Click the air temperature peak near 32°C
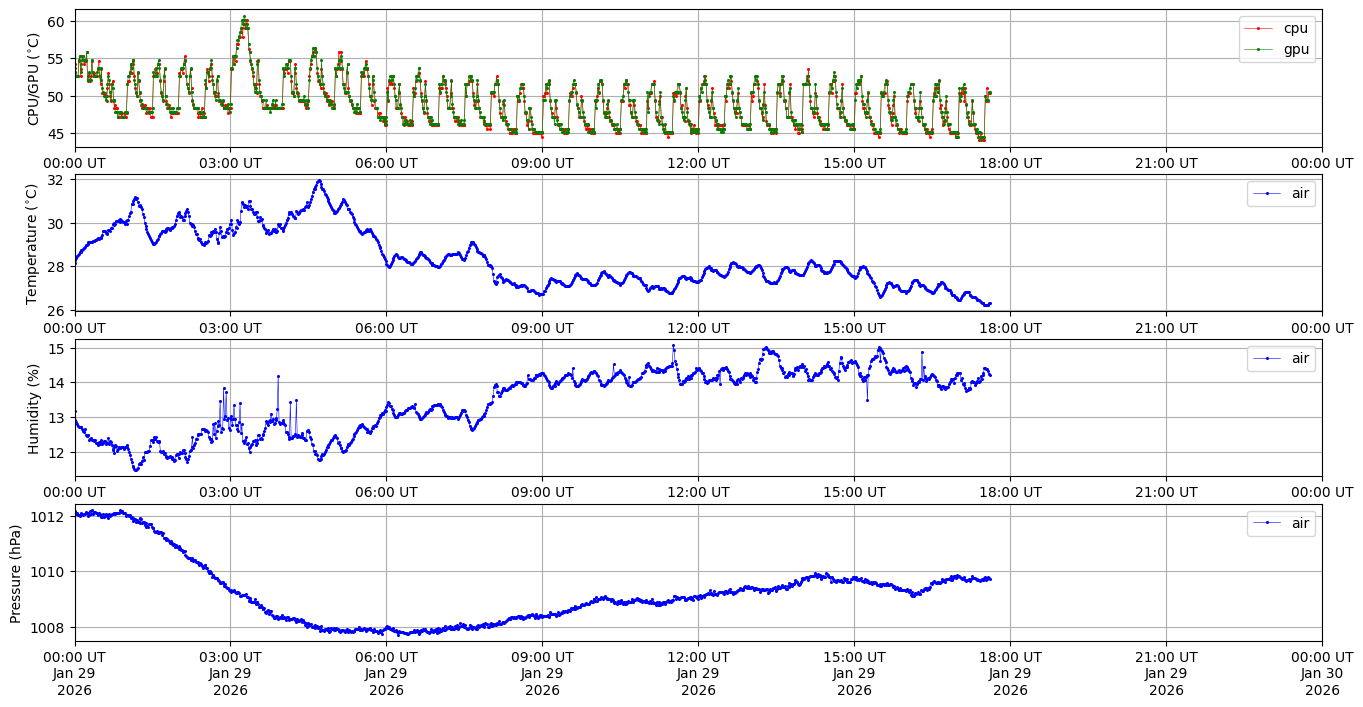1363x707 pixels. coord(319,181)
